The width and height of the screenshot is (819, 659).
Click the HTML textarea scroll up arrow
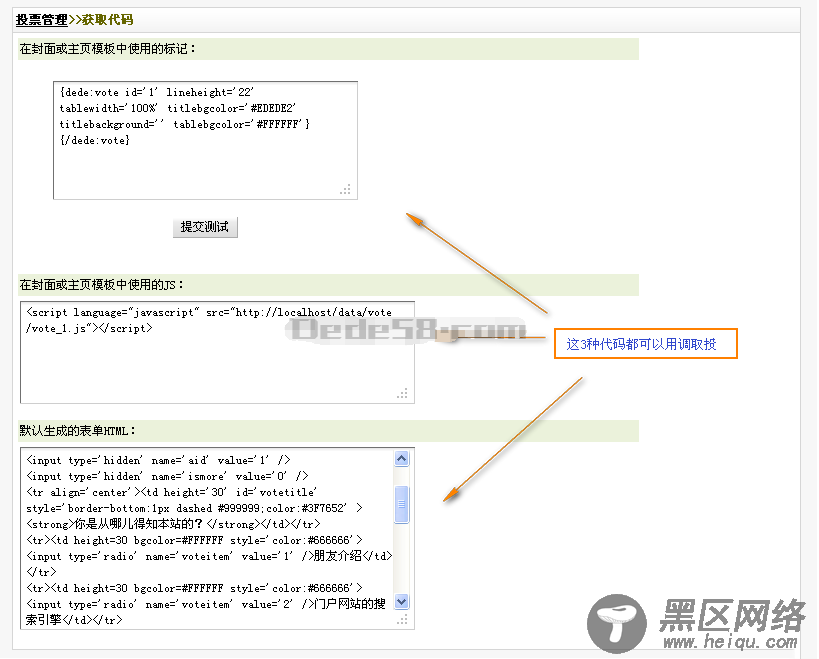(x=402, y=458)
